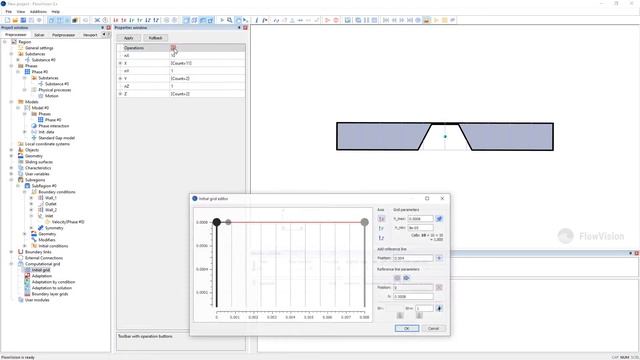Collapse the Computational grid tree node
The height and width of the screenshot is (360, 640).
[x=11, y=264]
